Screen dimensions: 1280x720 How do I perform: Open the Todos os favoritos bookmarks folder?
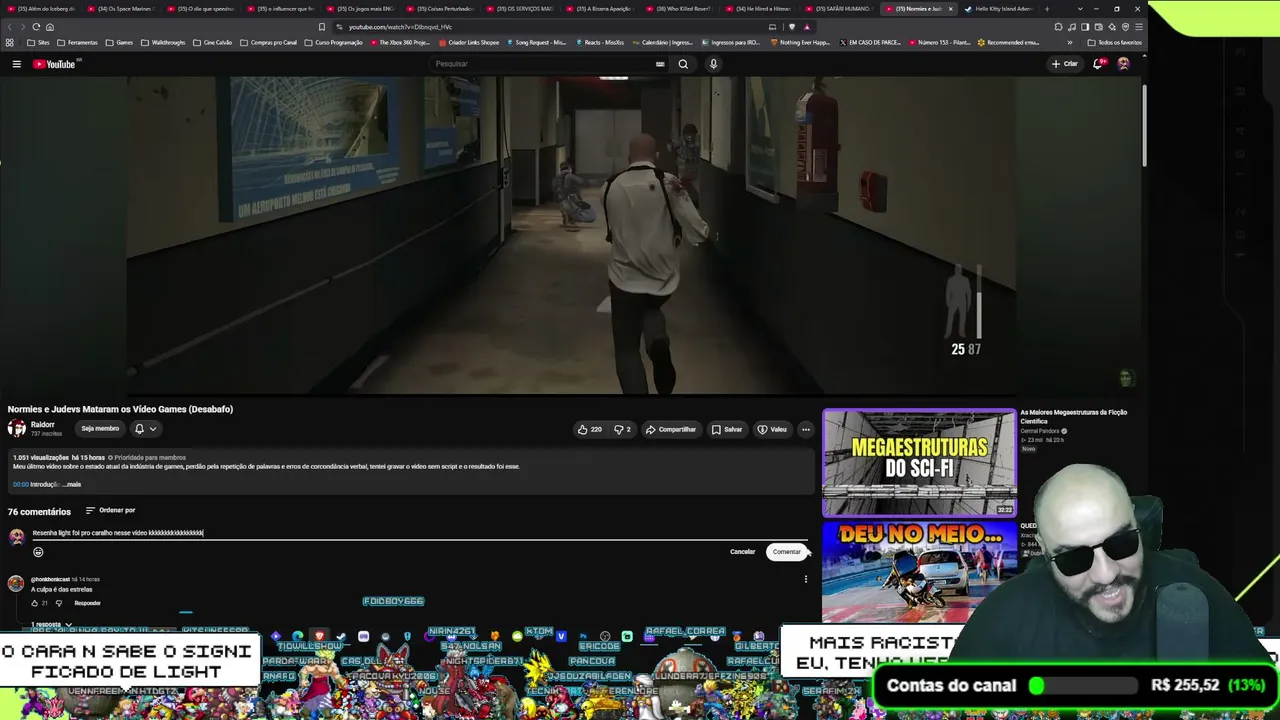pos(1115,43)
